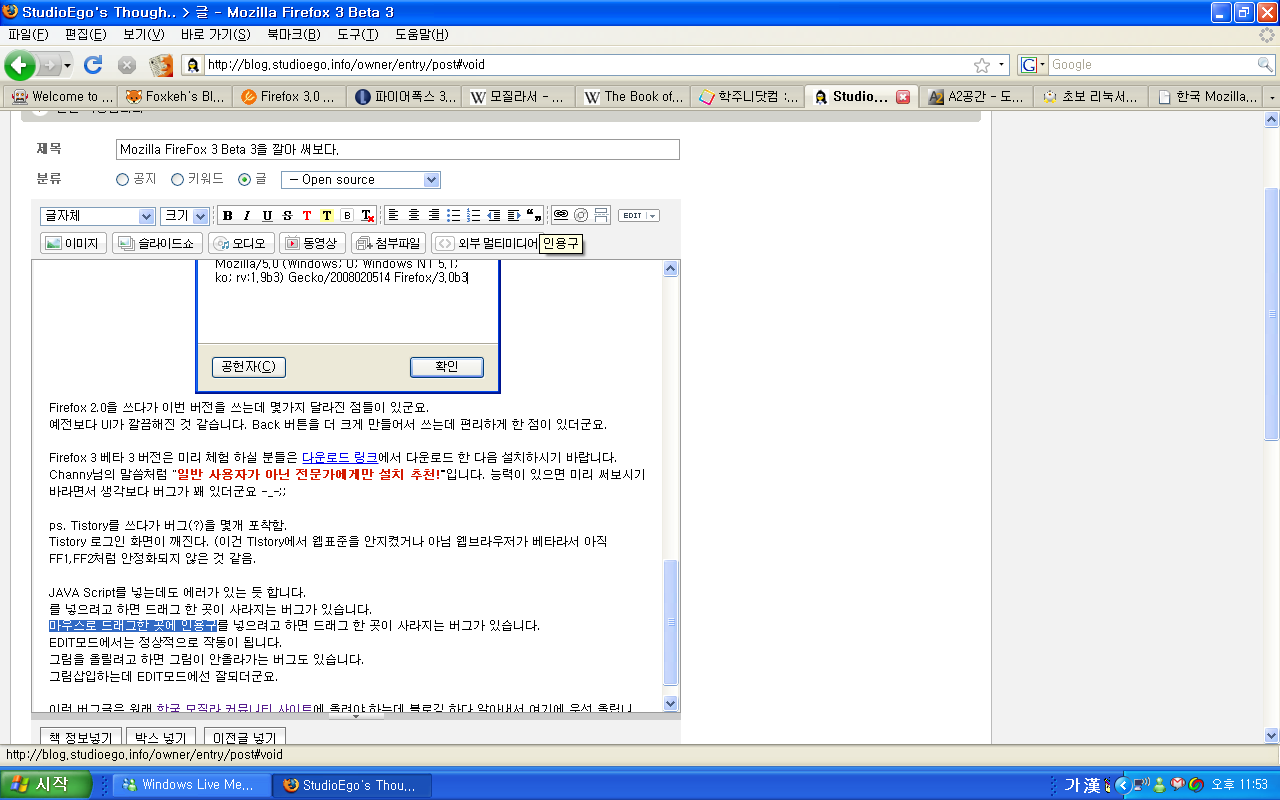Click the circular icon next to the link tool
Screen dimensions: 1280x800
[581, 215]
